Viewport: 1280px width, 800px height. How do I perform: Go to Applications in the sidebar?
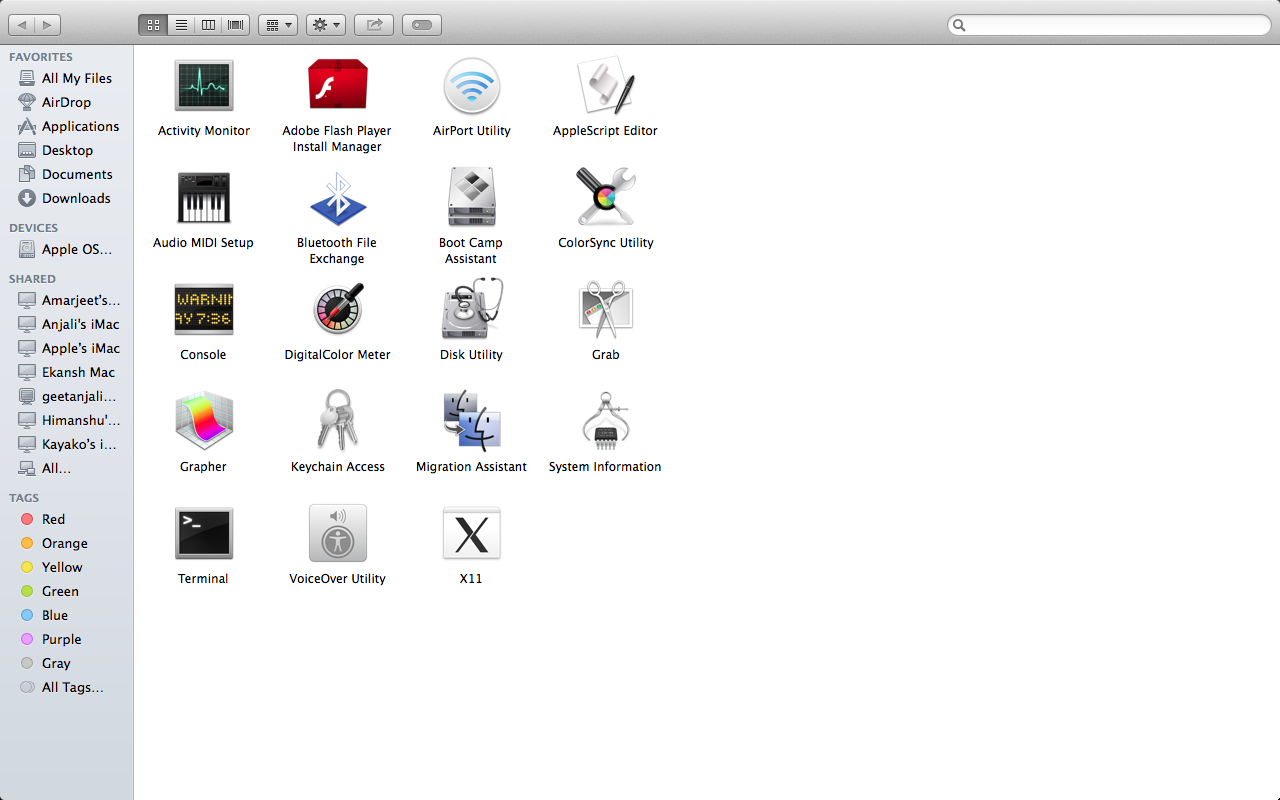66,126
